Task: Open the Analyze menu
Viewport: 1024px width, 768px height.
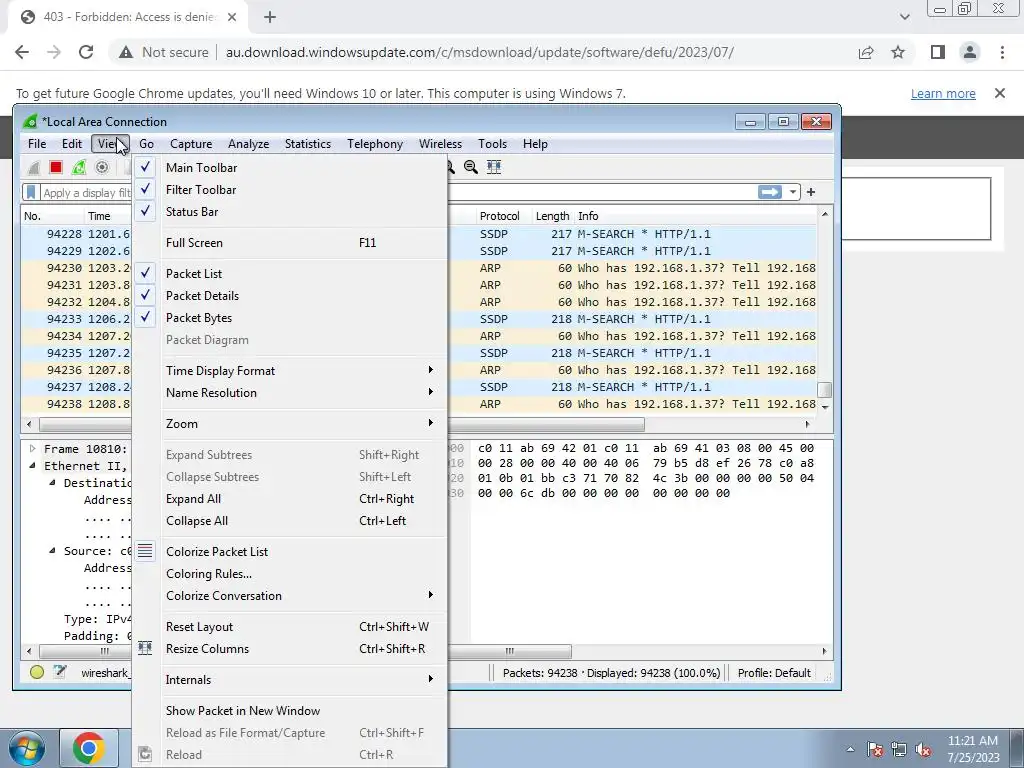Action: point(248,144)
